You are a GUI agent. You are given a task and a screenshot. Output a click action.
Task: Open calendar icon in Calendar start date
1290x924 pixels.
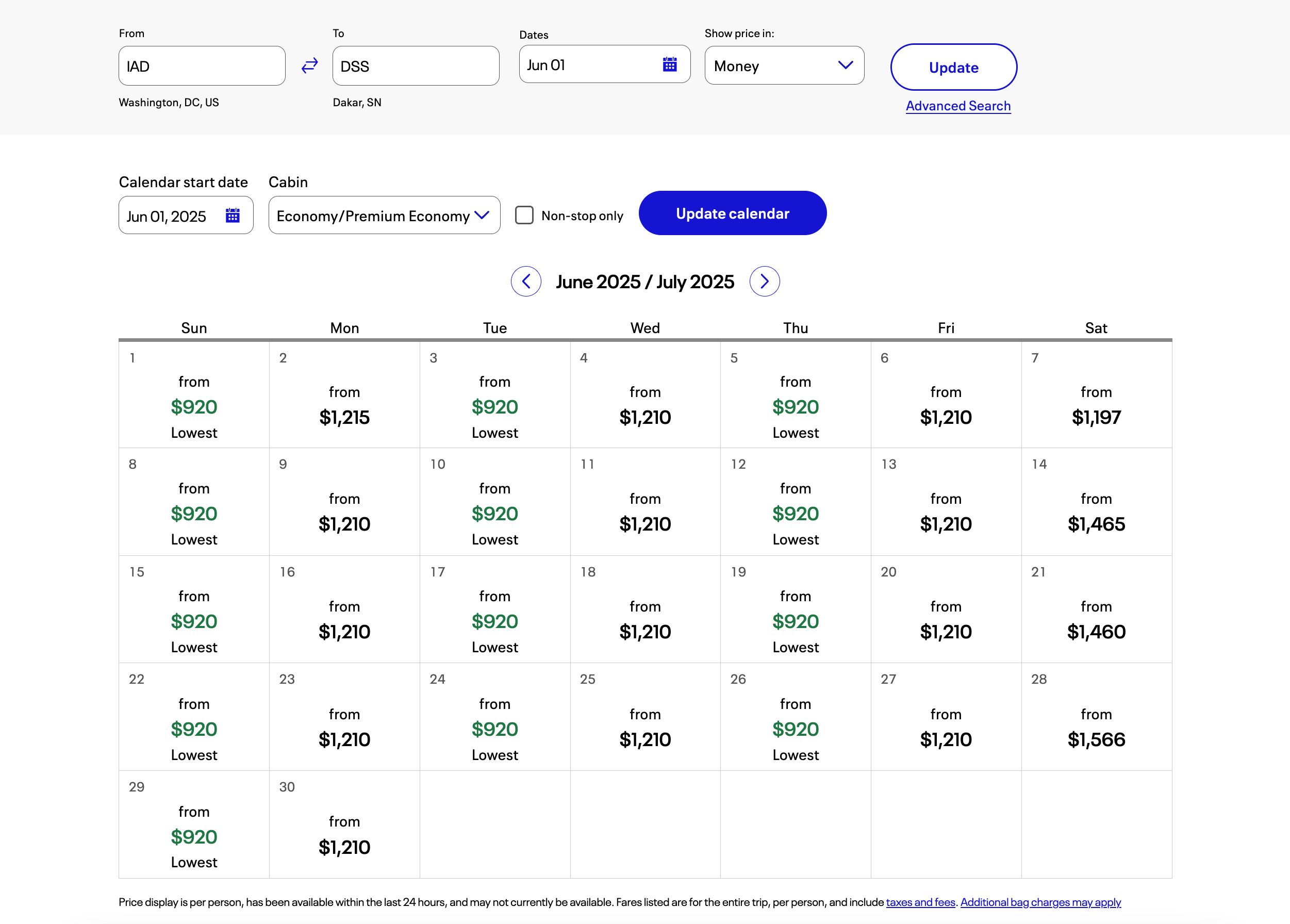click(x=233, y=216)
